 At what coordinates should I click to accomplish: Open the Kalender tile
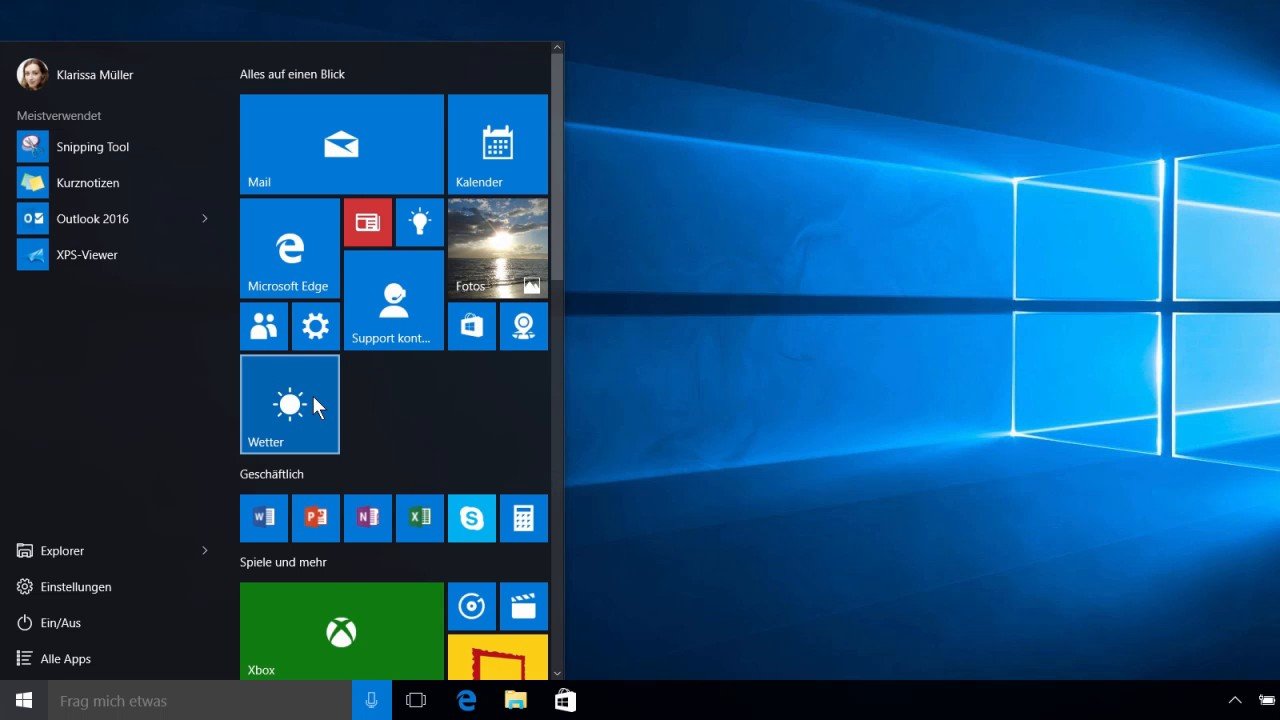(x=497, y=144)
